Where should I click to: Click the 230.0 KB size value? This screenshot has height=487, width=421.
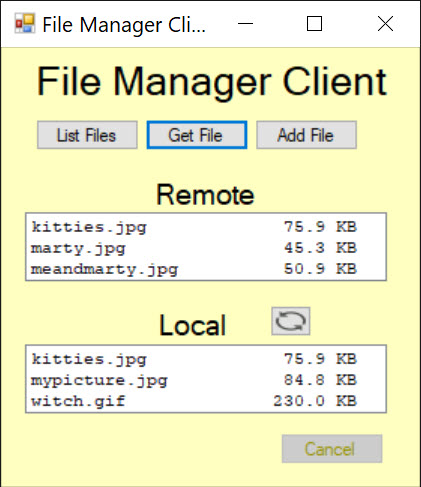tap(315, 401)
